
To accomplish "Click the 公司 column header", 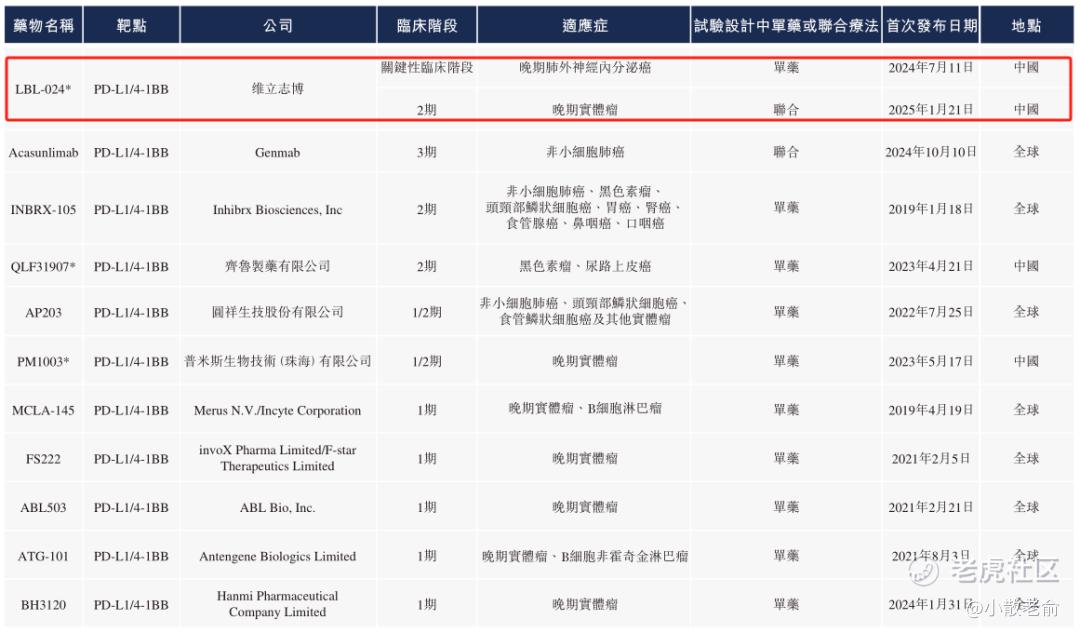I will coord(278,25).
